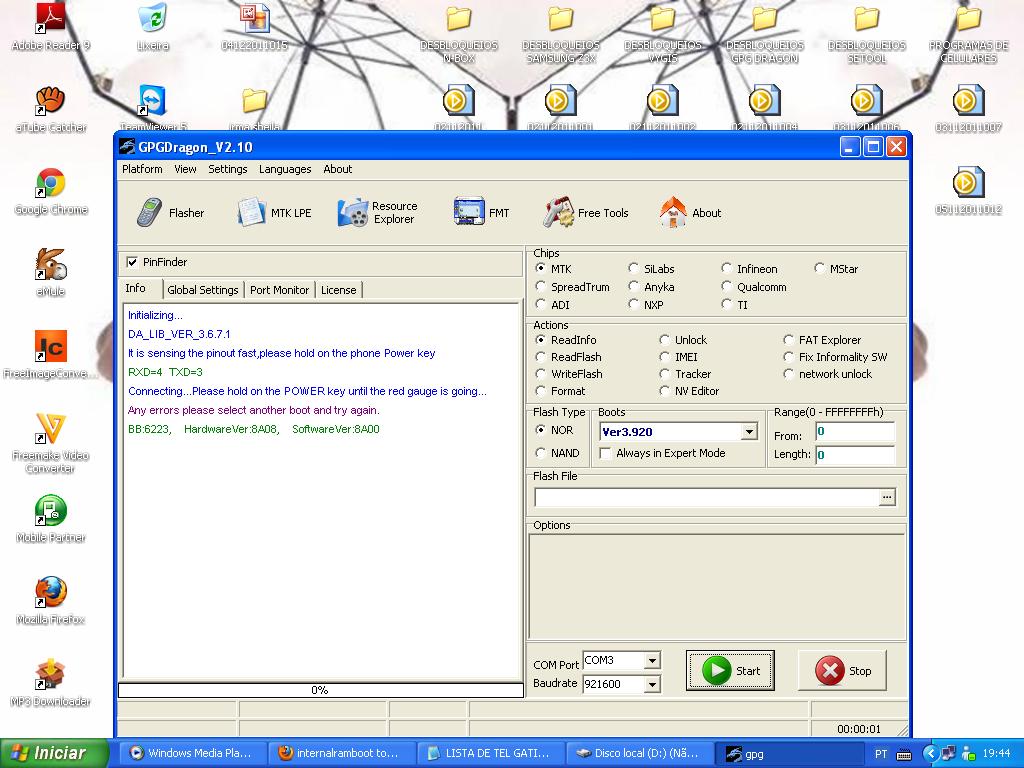Open the View menu
This screenshot has width=1024, height=768.
(185, 169)
